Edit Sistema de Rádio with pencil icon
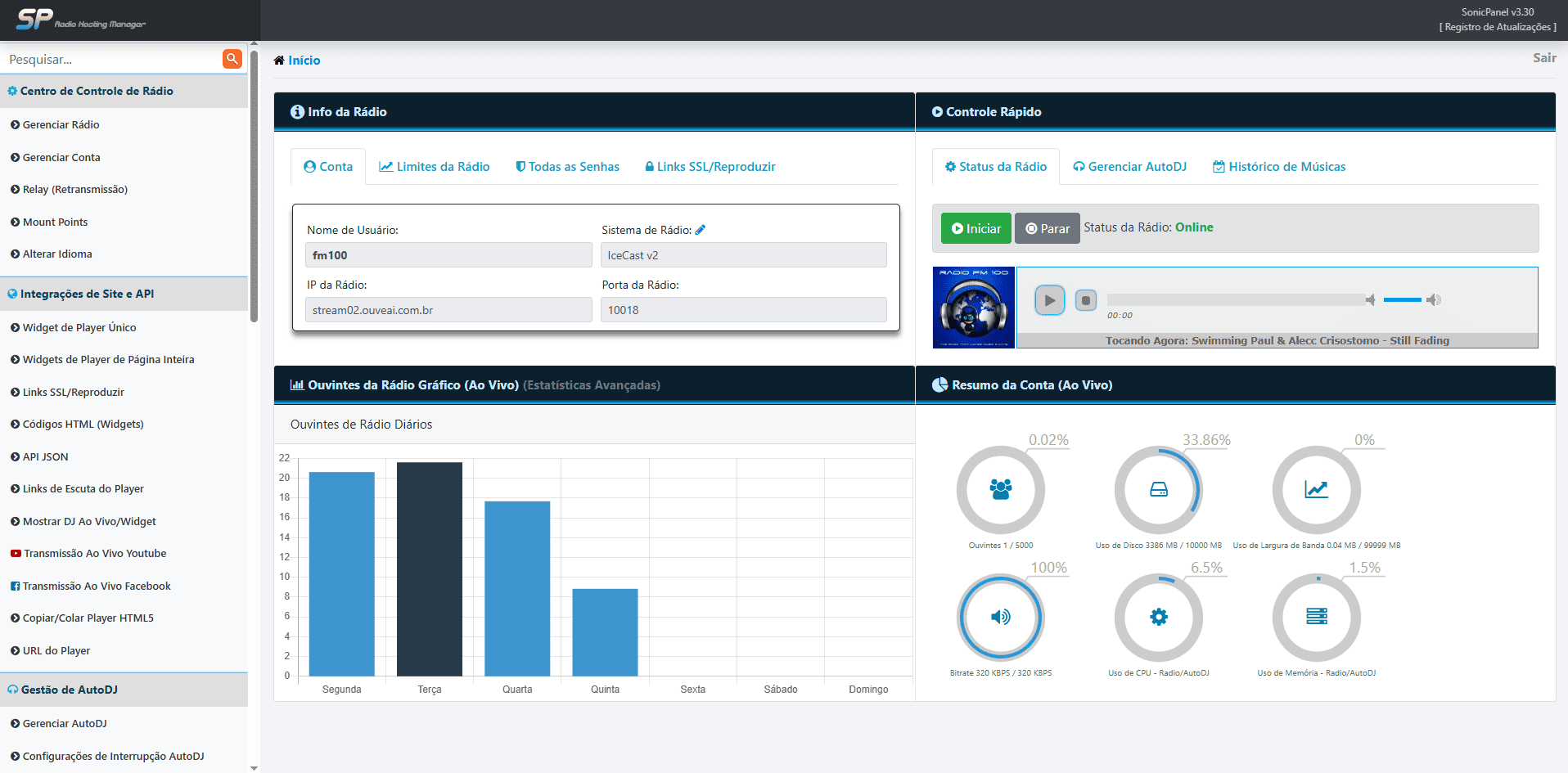This screenshot has height=773, width=1568. tap(701, 230)
